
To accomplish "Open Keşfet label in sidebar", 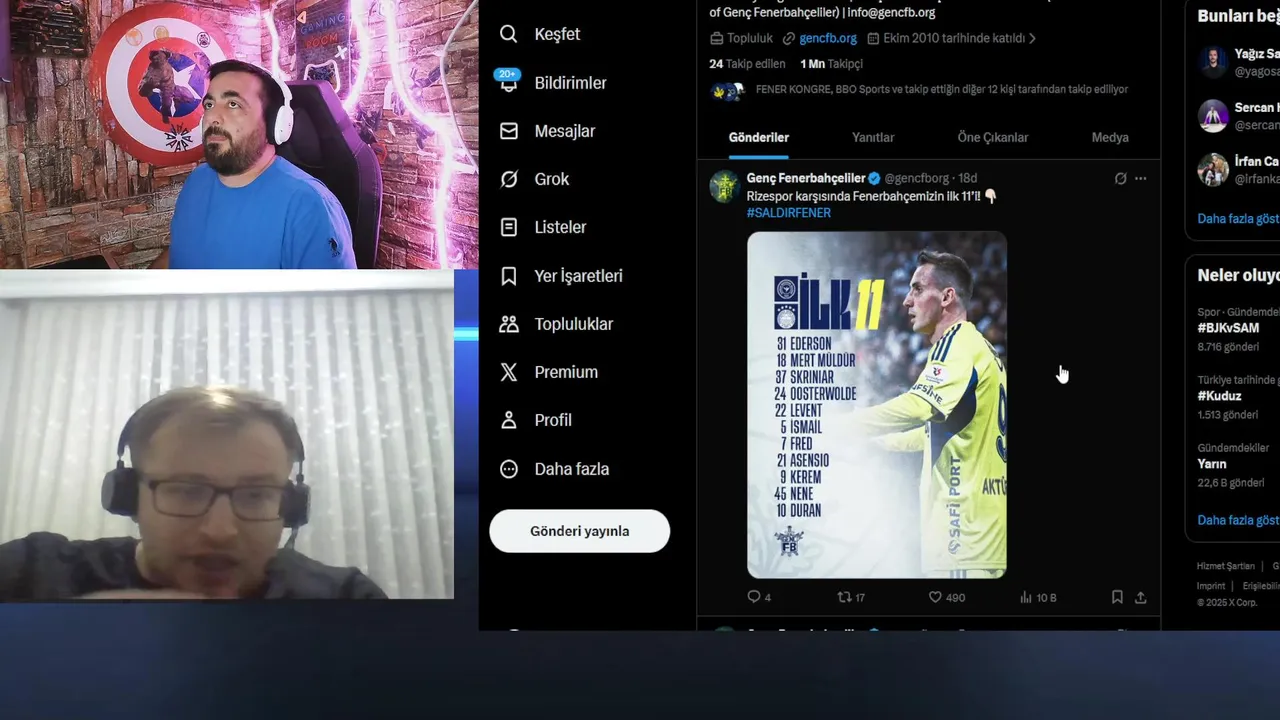I will point(557,34).
